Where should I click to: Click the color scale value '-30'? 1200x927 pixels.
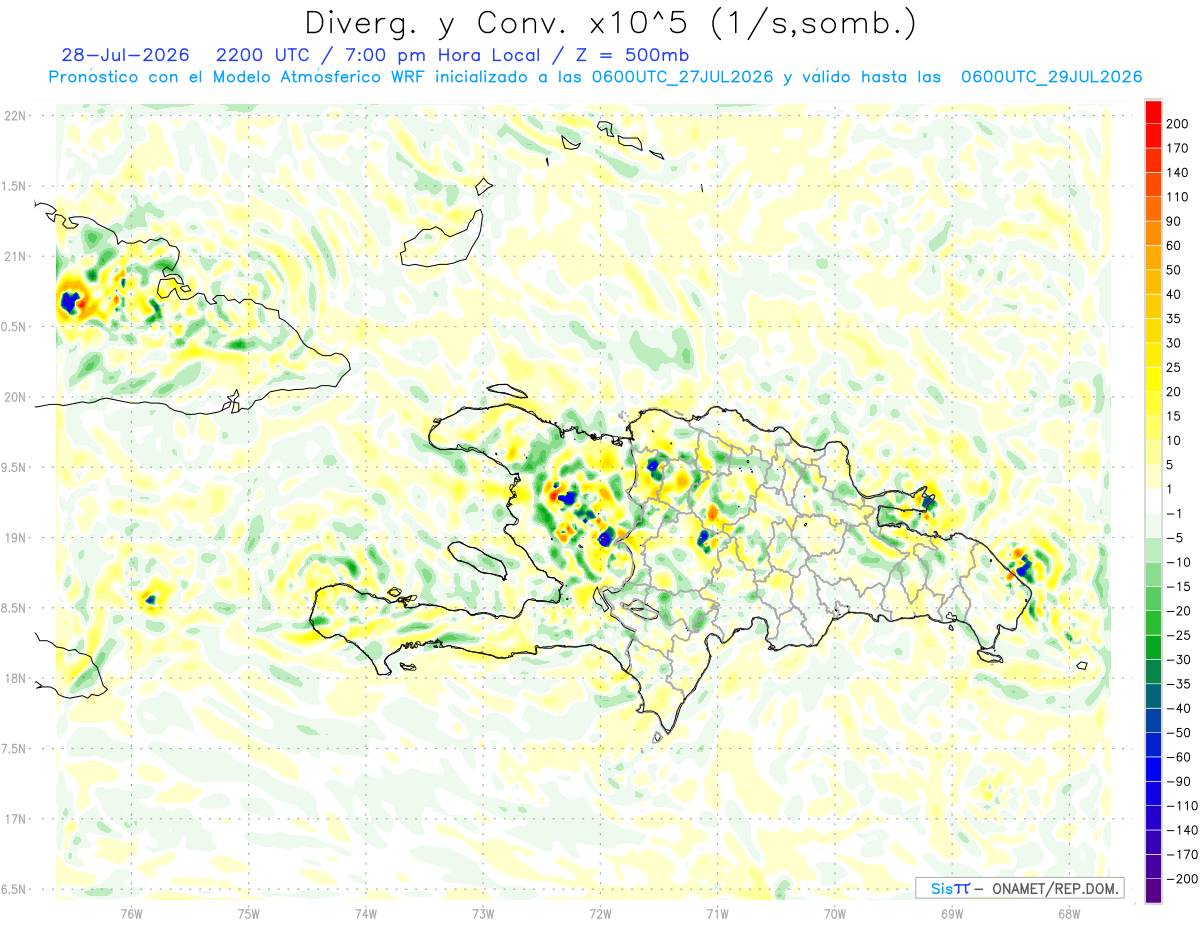click(x=1181, y=659)
